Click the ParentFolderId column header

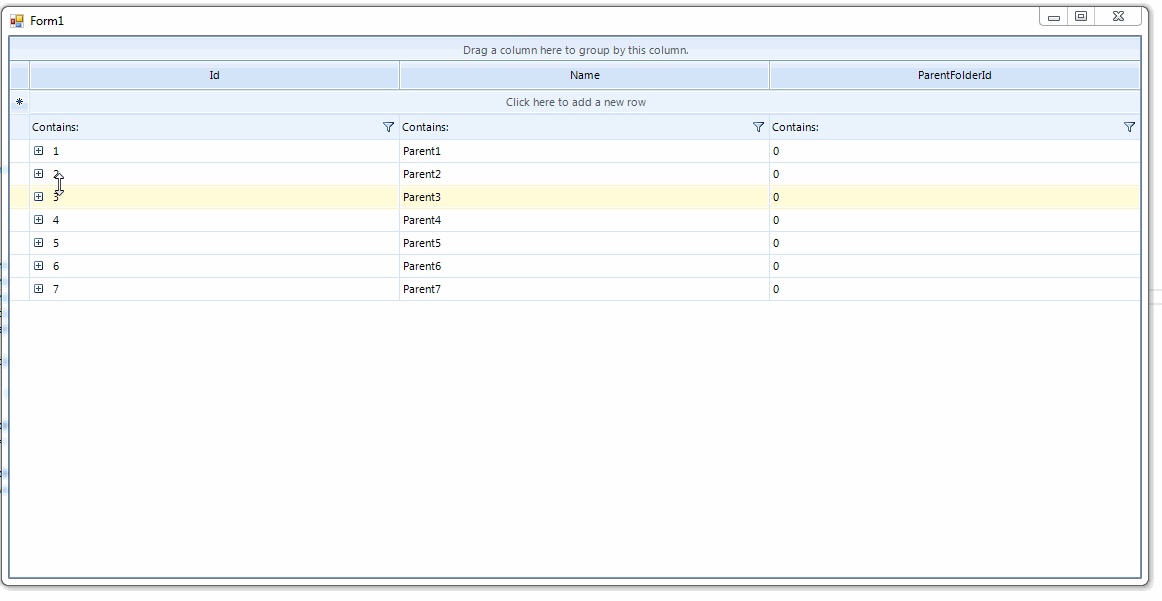pos(954,75)
